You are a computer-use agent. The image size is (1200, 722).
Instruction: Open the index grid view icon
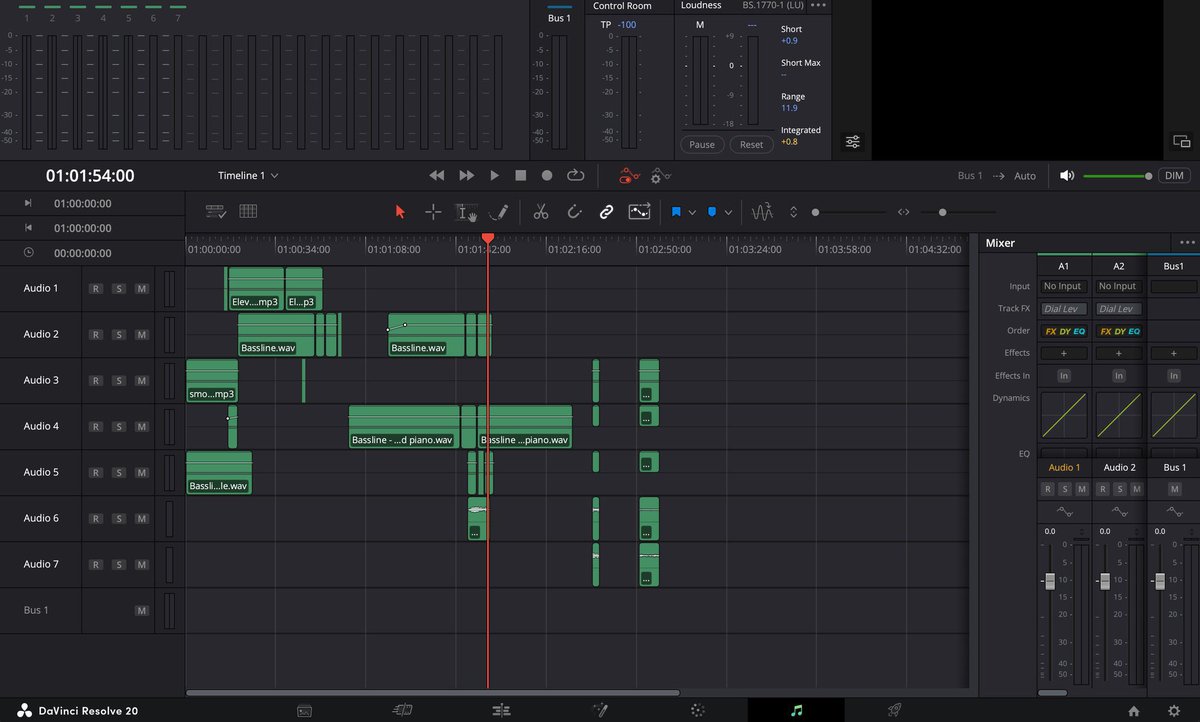[248, 211]
